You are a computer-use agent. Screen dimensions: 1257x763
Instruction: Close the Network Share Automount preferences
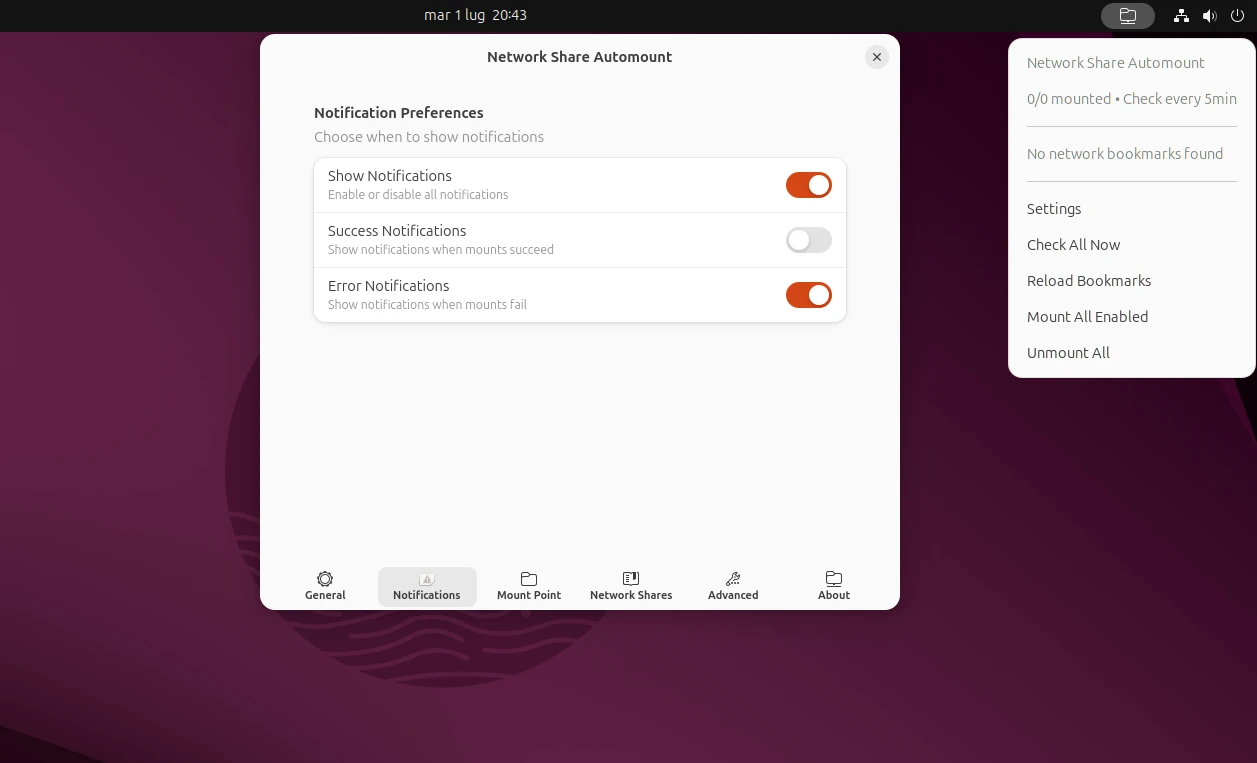click(877, 57)
